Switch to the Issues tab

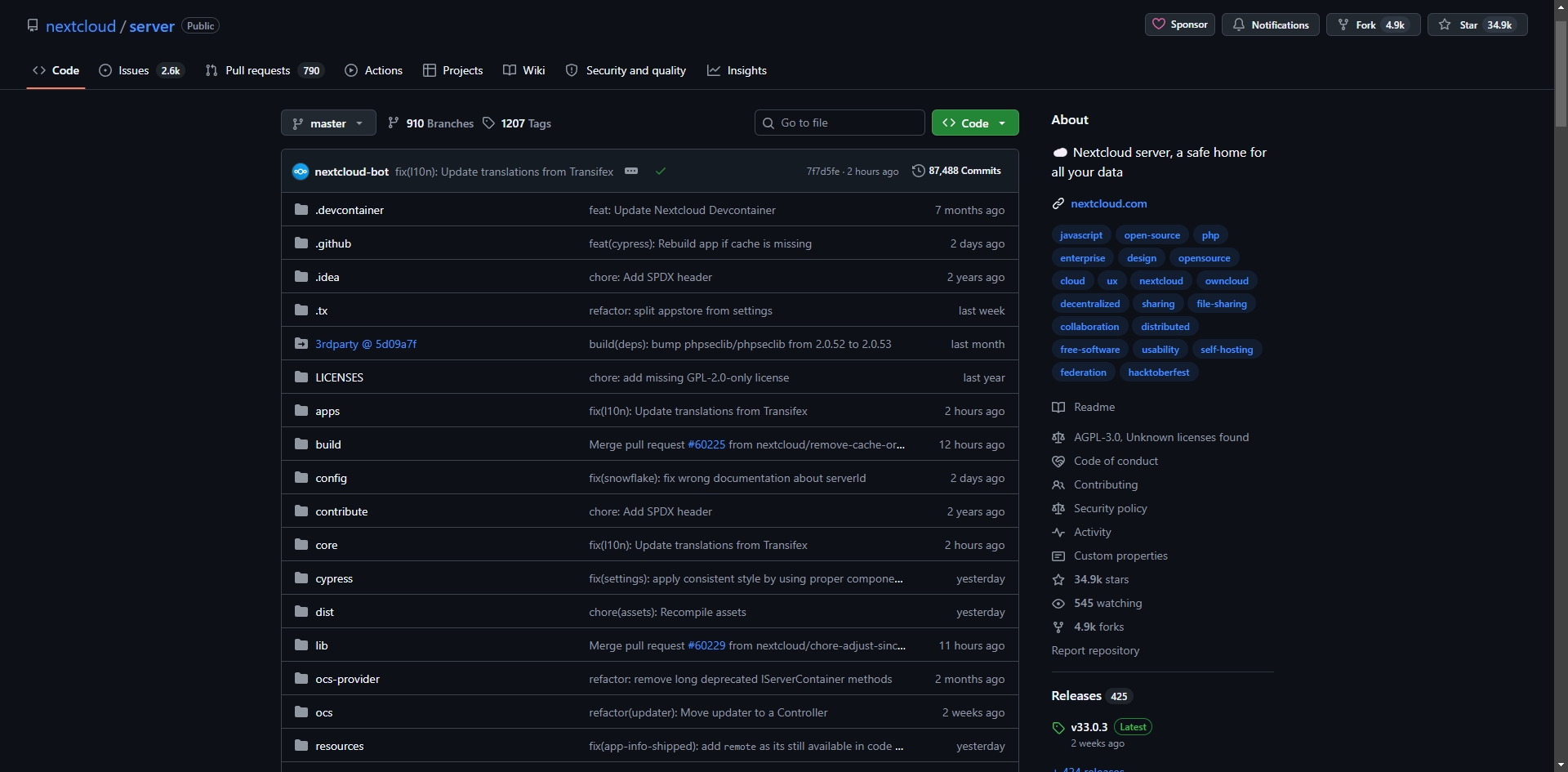point(141,70)
